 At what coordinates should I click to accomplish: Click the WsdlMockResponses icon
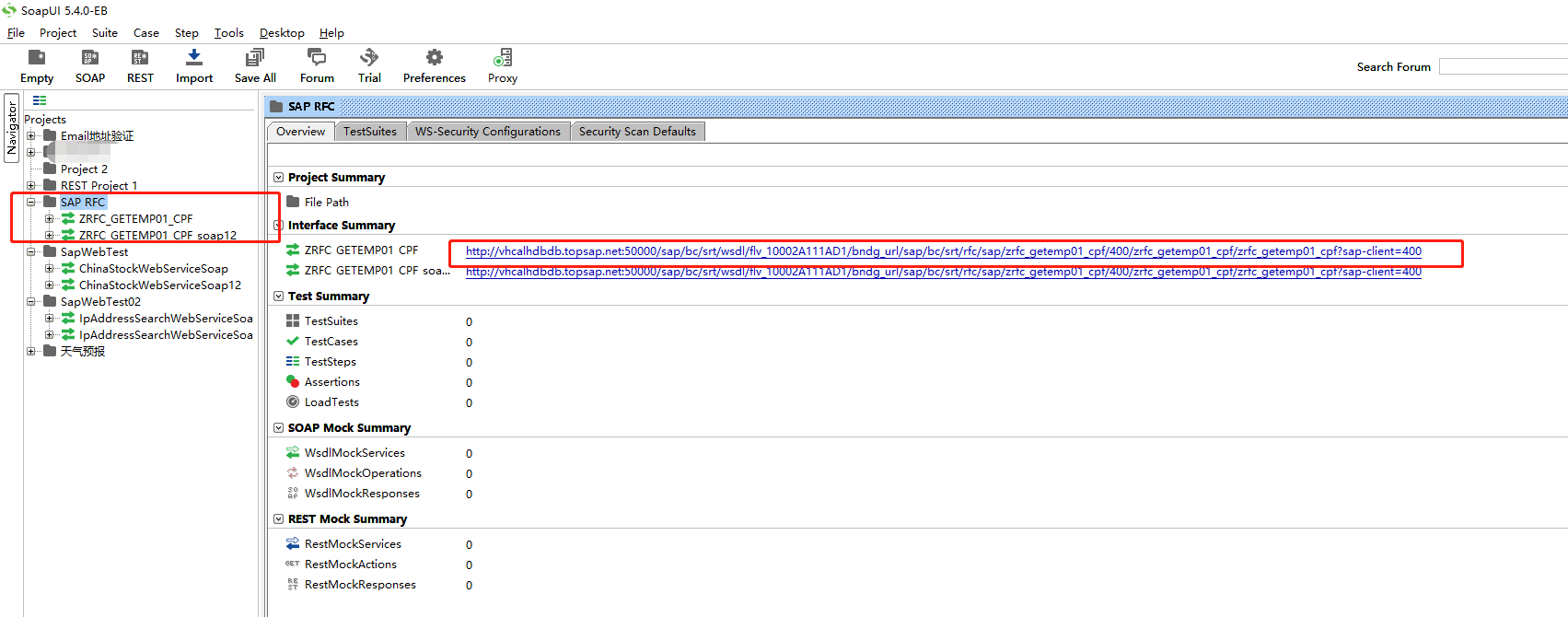tap(293, 493)
